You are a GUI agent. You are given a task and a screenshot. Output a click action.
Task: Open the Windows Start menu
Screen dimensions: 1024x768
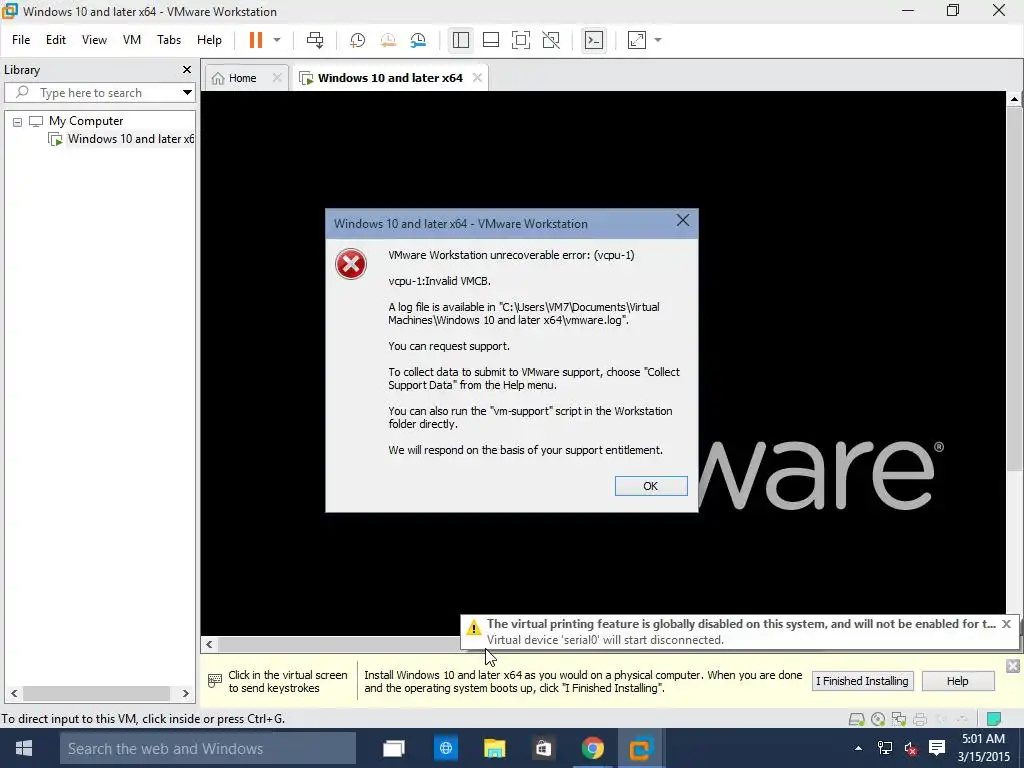point(24,748)
